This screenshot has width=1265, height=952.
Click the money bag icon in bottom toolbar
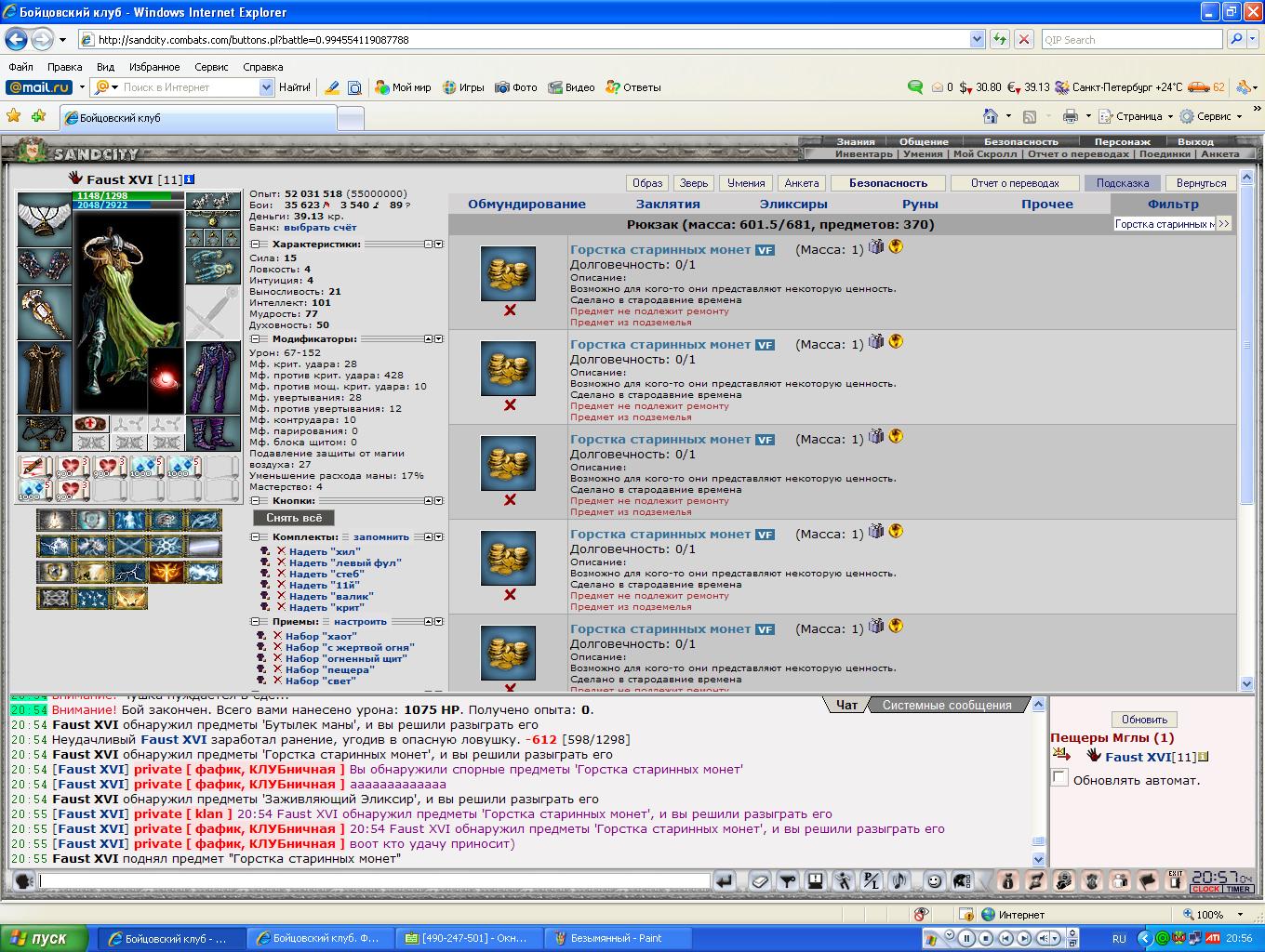point(1008,880)
